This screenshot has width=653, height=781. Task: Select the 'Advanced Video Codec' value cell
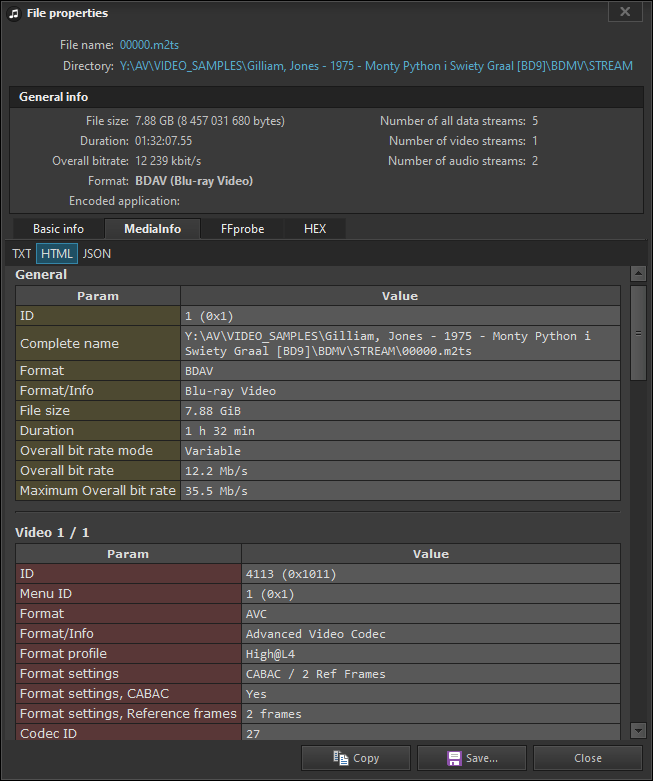(431, 634)
